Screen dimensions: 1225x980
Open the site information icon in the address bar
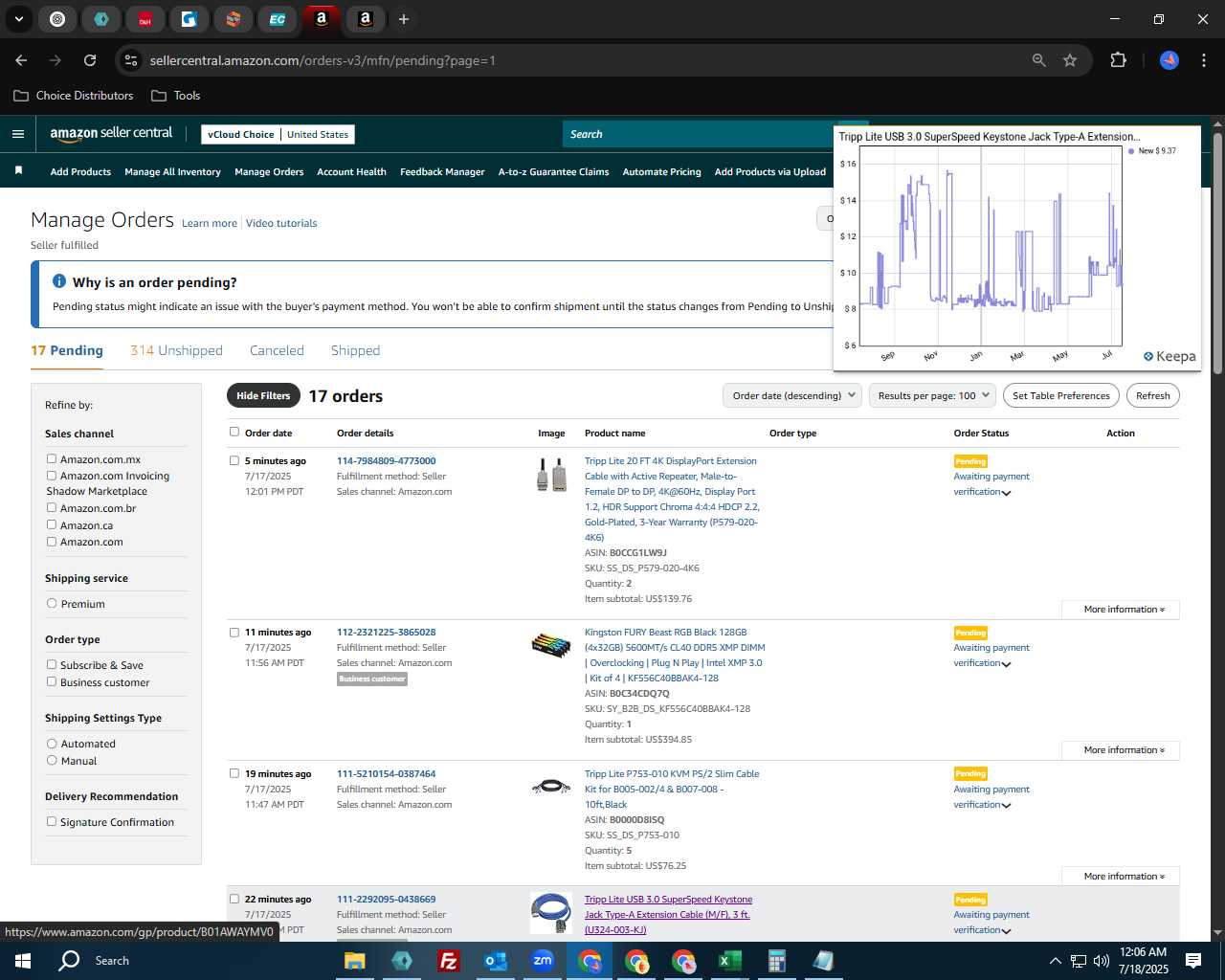[x=132, y=60]
